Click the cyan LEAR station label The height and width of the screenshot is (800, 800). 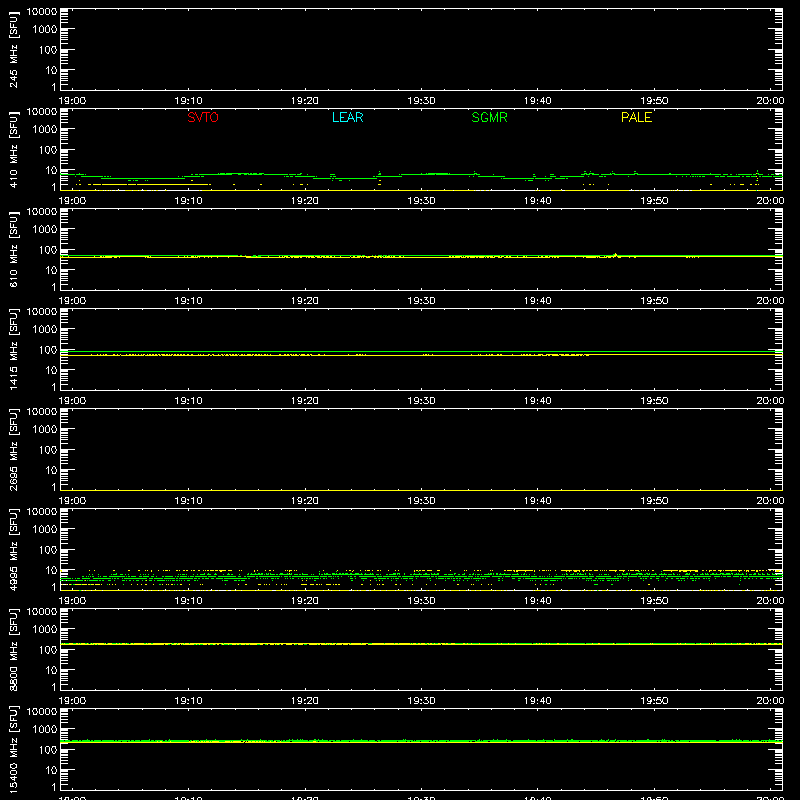point(347,117)
